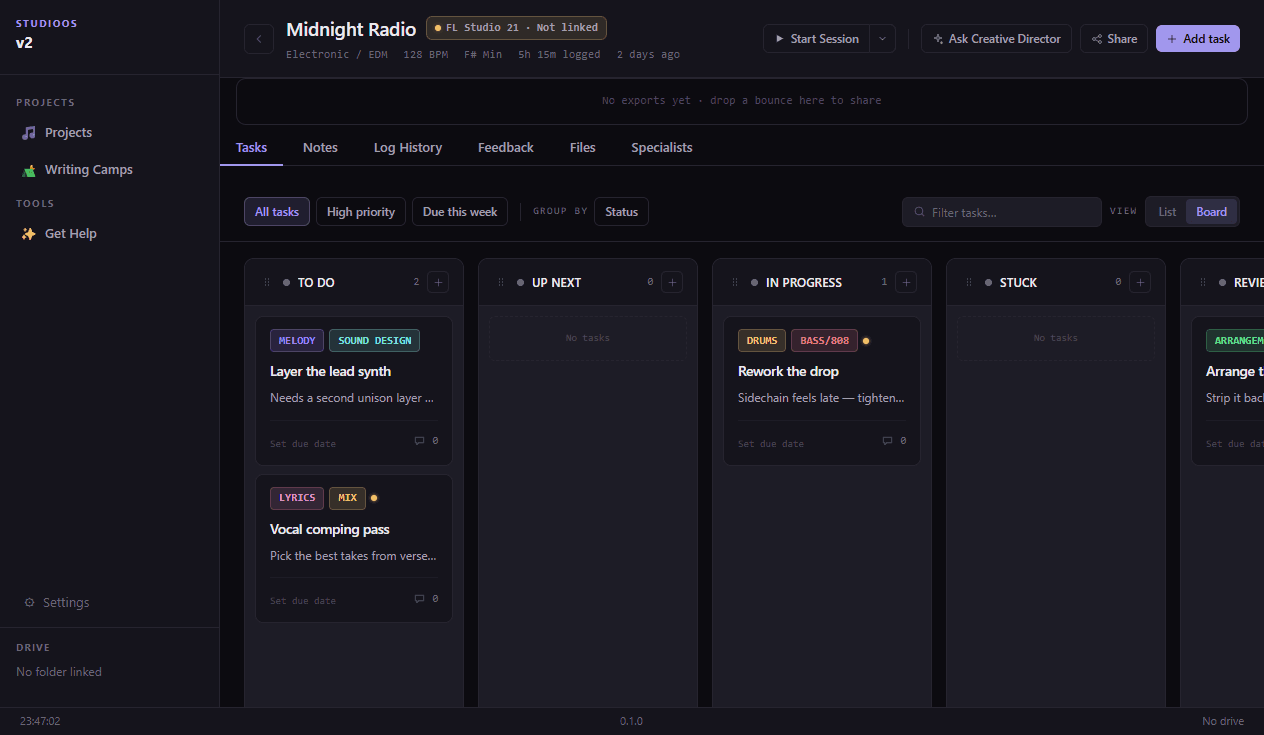Click the MIX tag

347,498
